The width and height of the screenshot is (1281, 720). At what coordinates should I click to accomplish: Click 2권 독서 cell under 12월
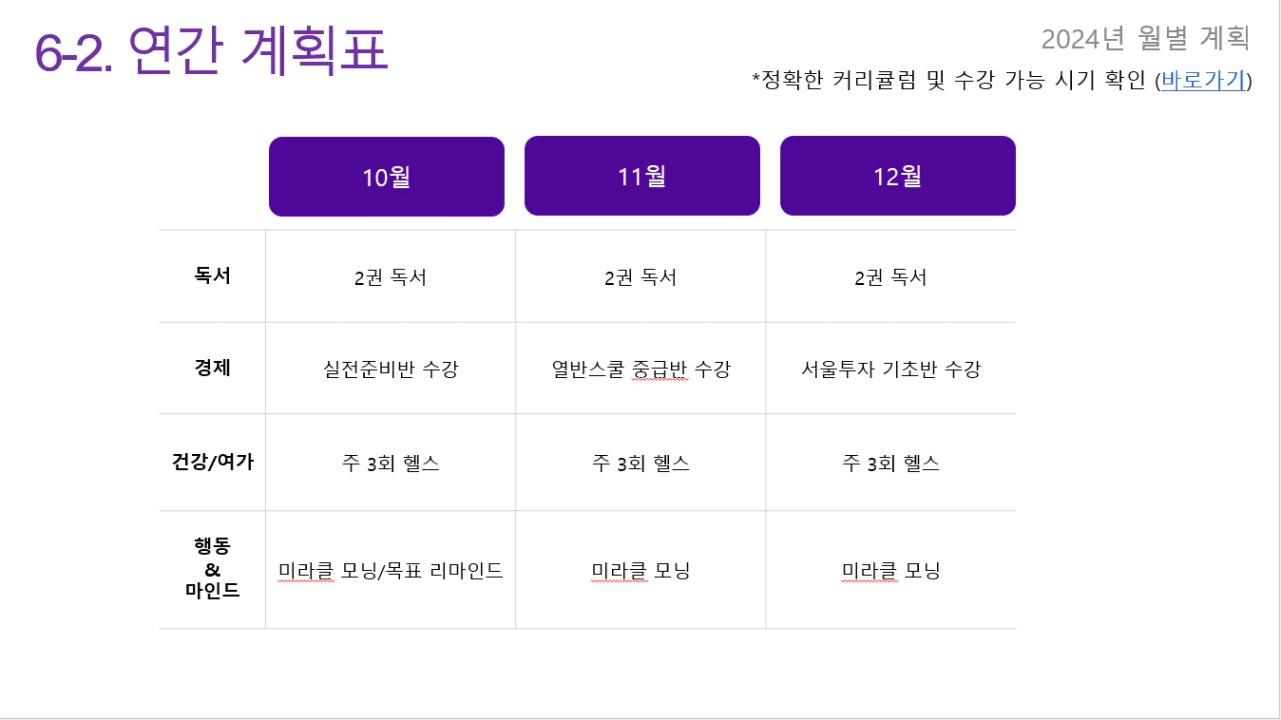[891, 276]
